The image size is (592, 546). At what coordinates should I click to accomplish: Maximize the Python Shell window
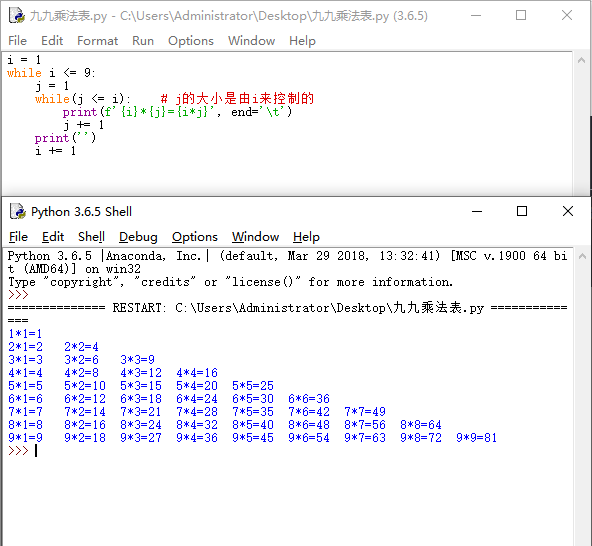coord(522,211)
